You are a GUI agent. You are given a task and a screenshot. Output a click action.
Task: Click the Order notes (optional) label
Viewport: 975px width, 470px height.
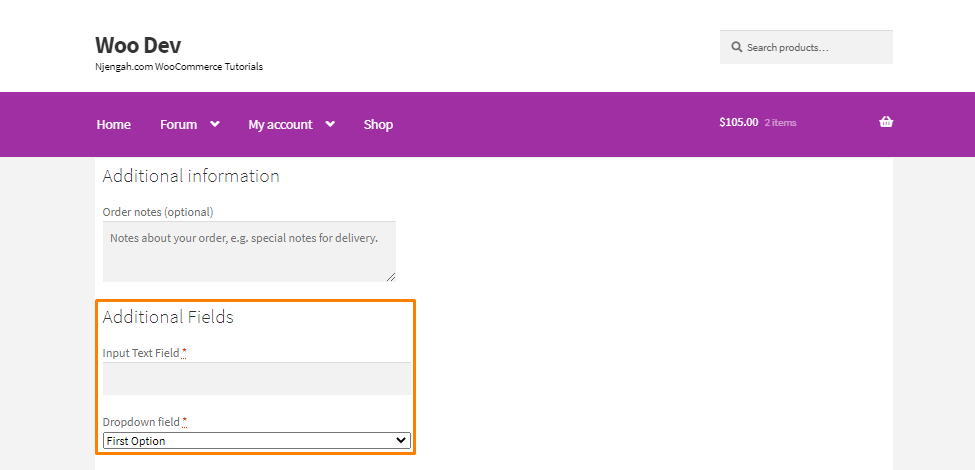[158, 212]
